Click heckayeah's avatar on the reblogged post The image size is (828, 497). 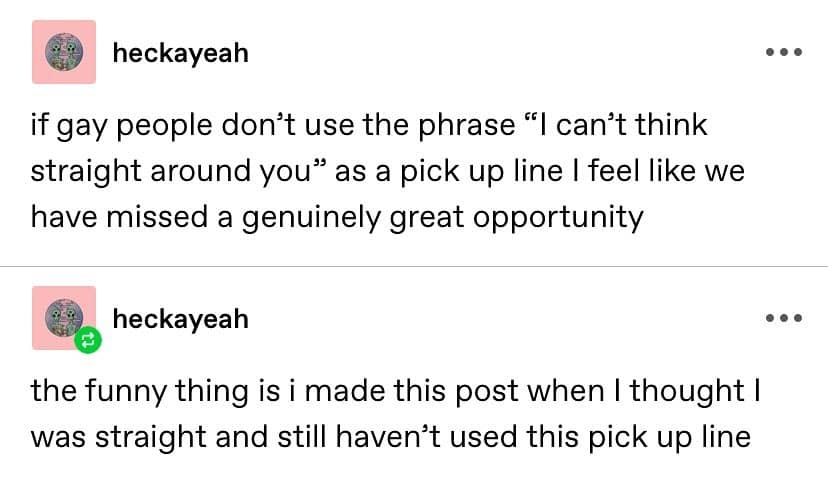click(x=64, y=318)
